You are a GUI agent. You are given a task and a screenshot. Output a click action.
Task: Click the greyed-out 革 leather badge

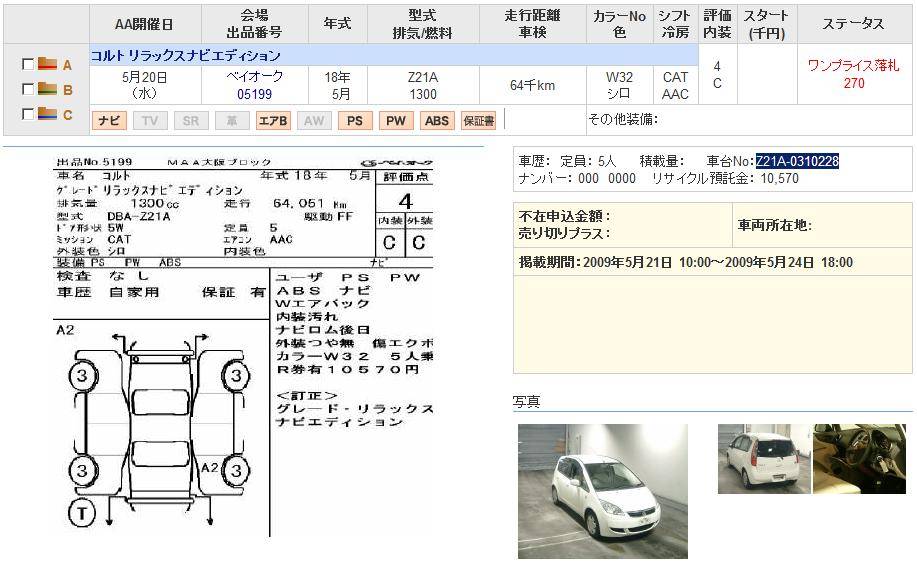(x=232, y=120)
